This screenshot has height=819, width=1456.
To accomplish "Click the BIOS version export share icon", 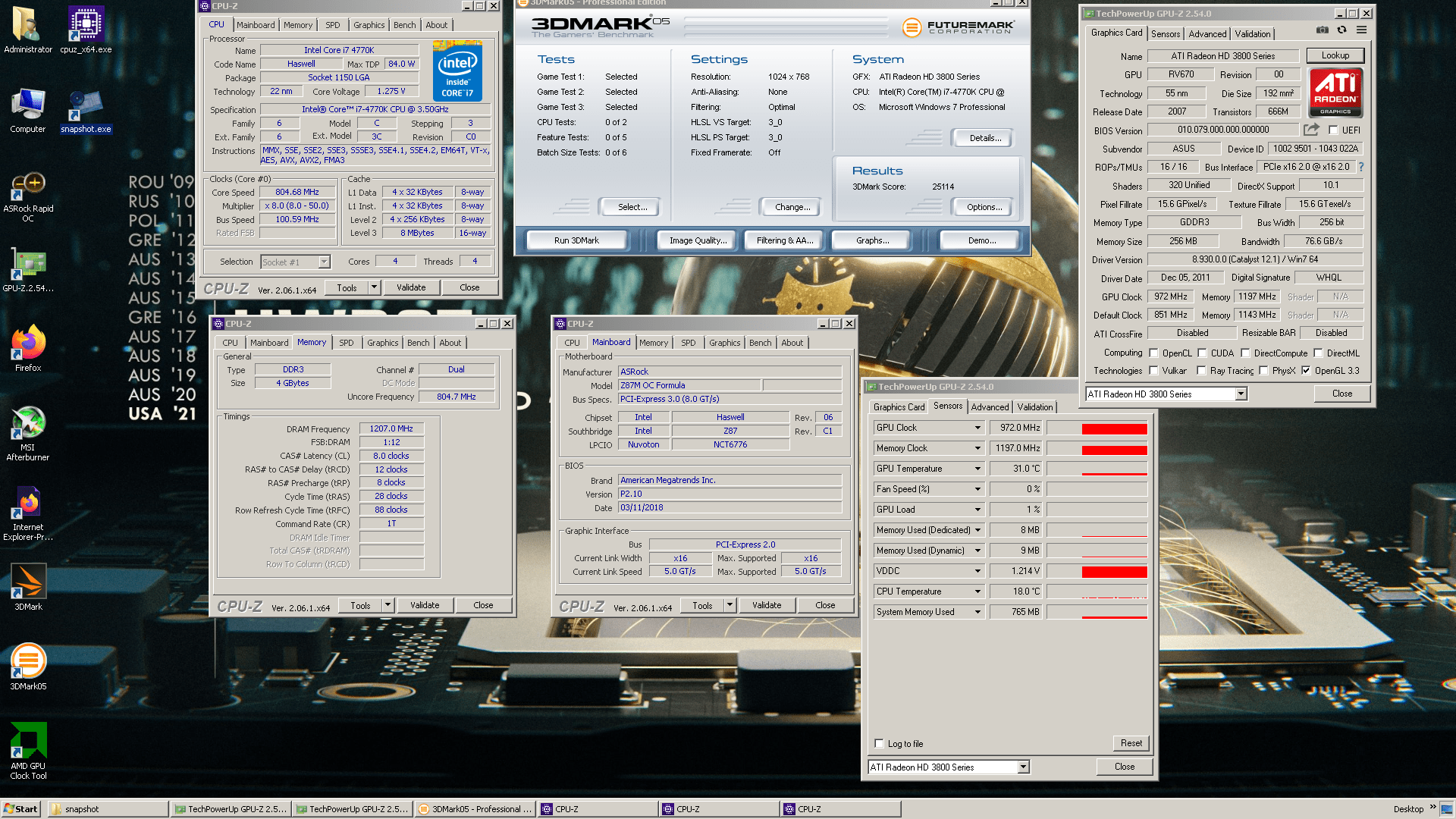I will 1311,130.
